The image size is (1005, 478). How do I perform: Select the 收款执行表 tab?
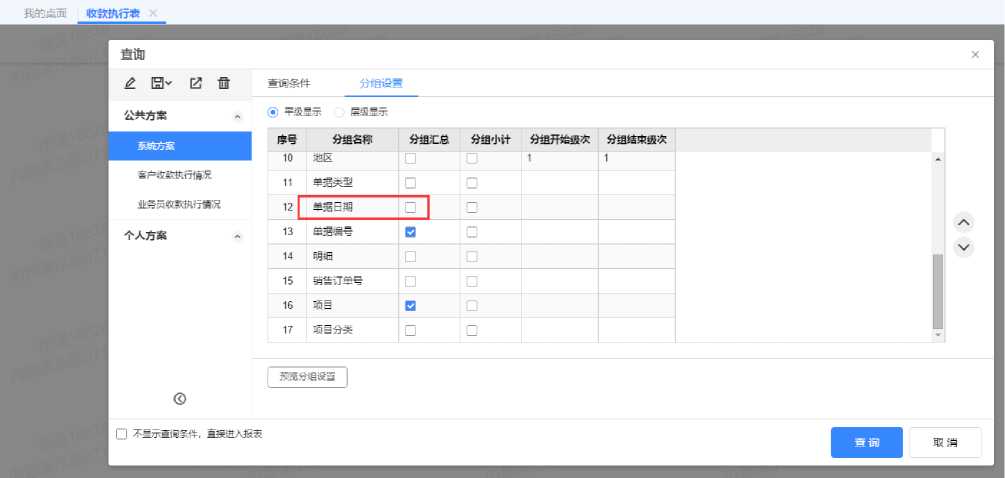click(113, 13)
